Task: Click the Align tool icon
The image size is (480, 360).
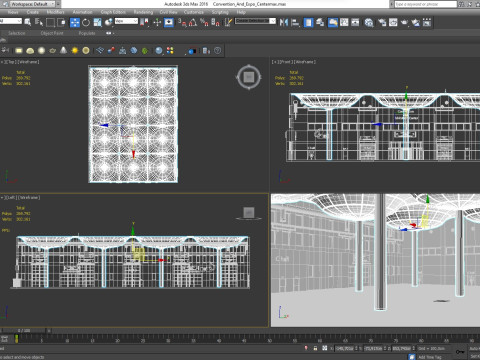Action: 295,22
